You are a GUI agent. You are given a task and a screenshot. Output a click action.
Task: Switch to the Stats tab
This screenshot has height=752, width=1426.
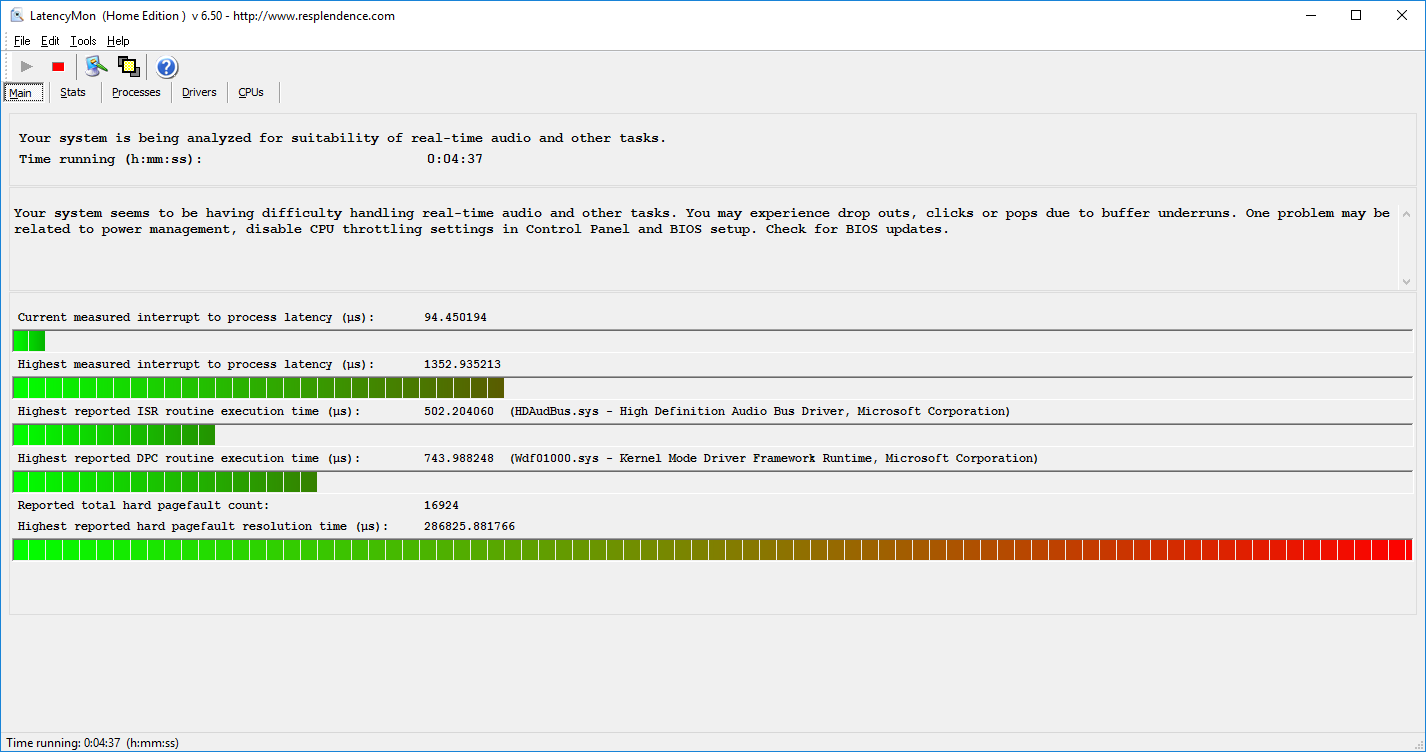coord(73,92)
